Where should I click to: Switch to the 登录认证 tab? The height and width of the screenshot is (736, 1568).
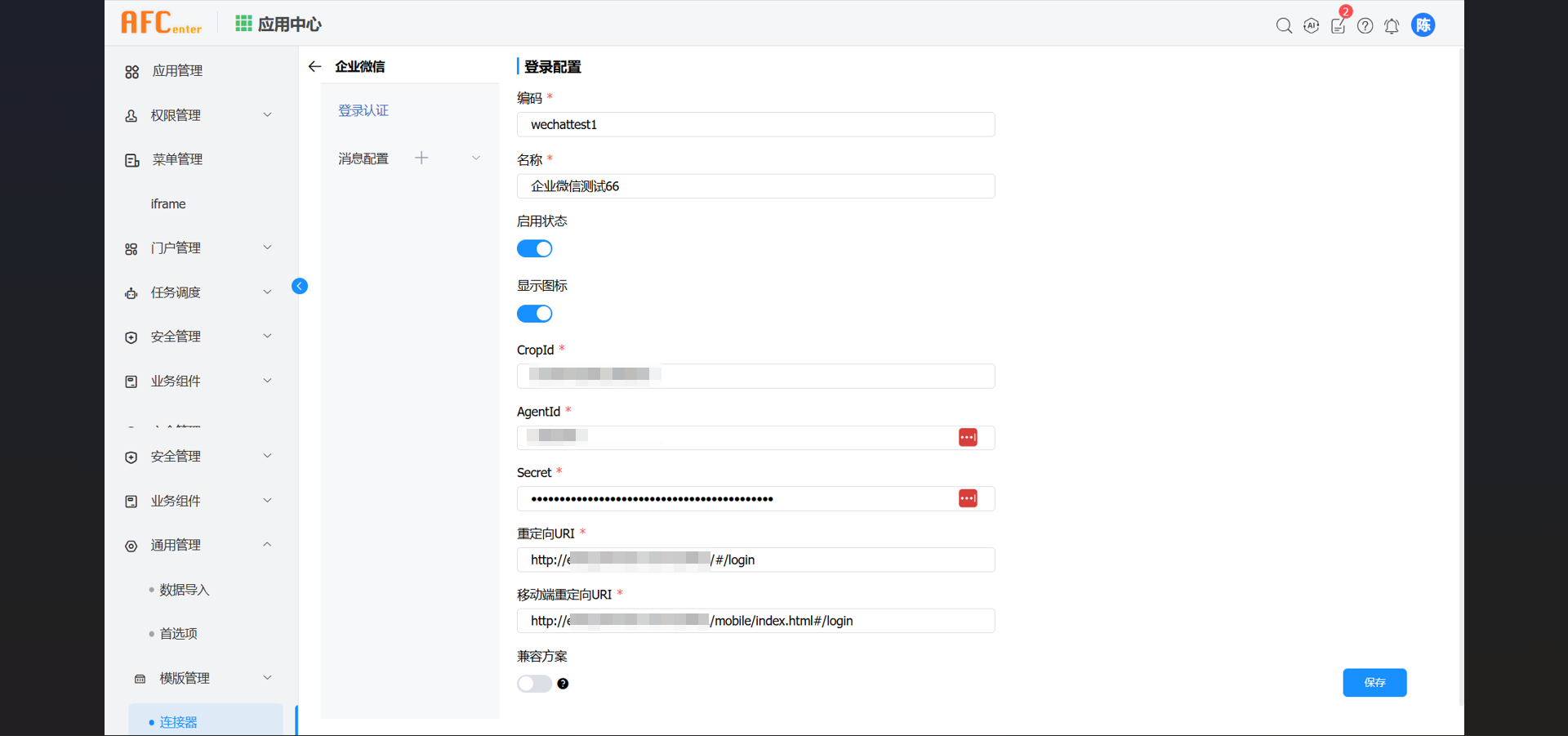coord(363,109)
